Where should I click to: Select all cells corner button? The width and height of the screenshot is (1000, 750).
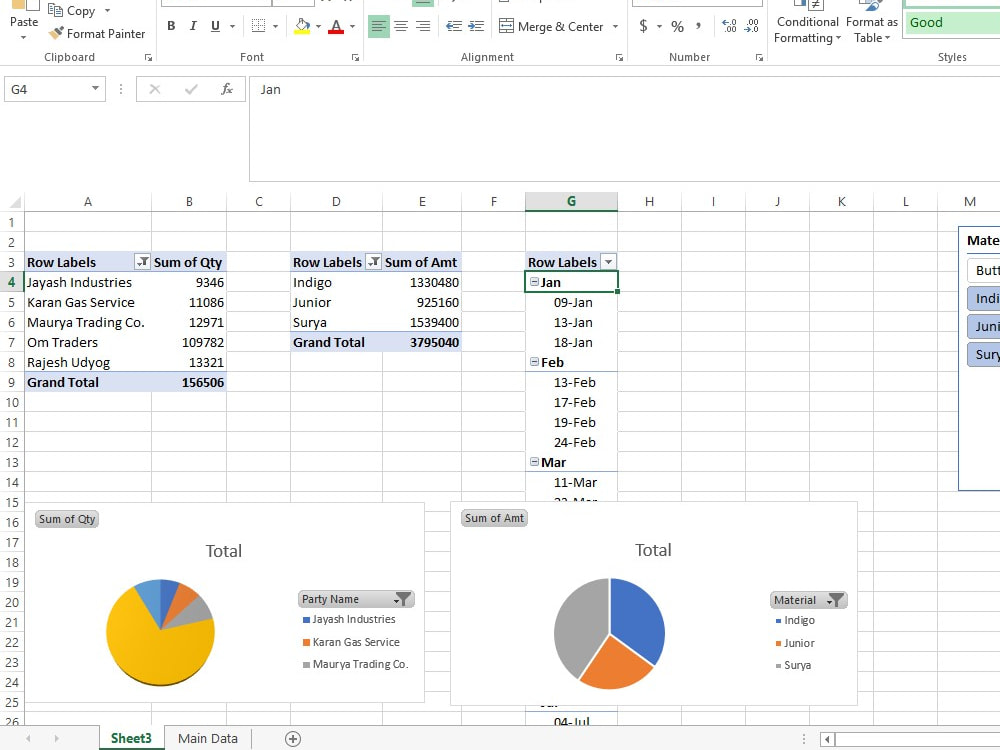[13, 202]
